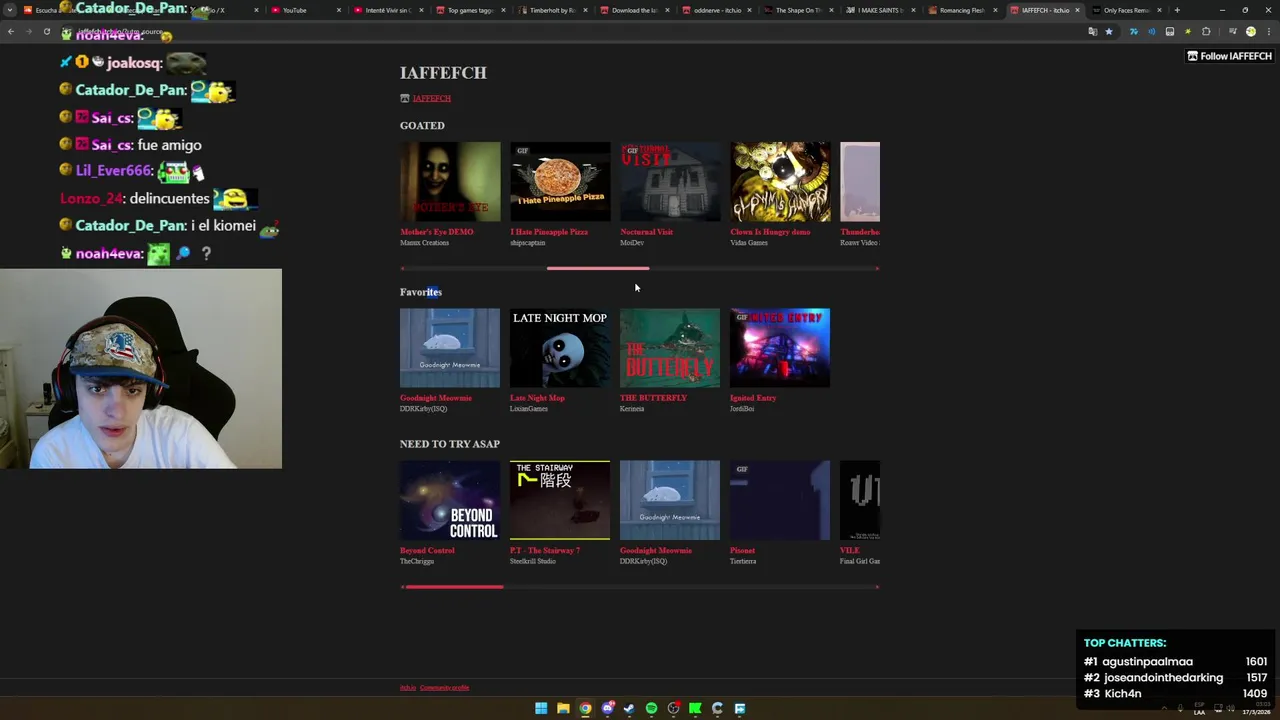Open Discord from the taskbar
The width and height of the screenshot is (1280, 720).
coord(607,708)
